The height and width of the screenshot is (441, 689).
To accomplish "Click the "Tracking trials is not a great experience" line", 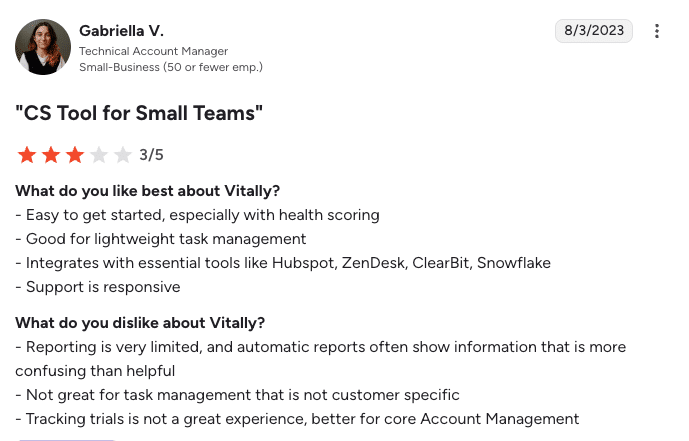I will click(297, 419).
